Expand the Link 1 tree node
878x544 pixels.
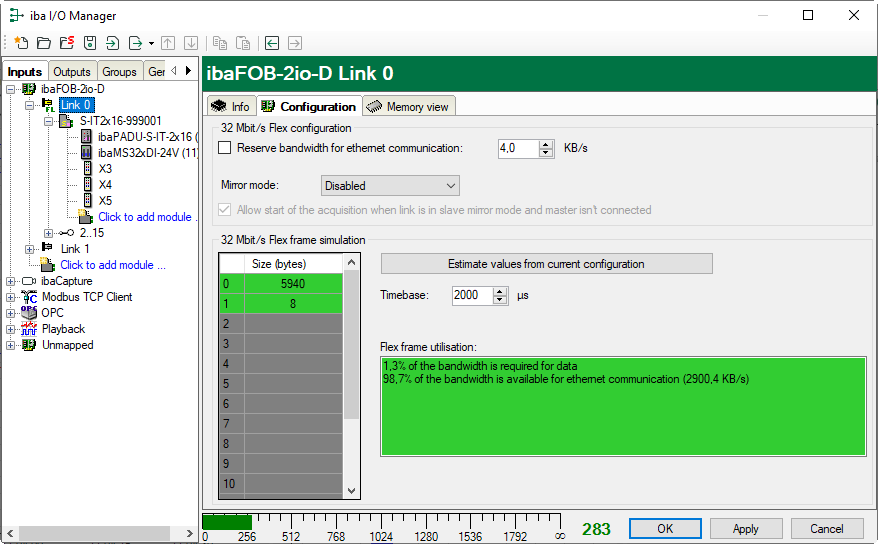click(30, 249)
